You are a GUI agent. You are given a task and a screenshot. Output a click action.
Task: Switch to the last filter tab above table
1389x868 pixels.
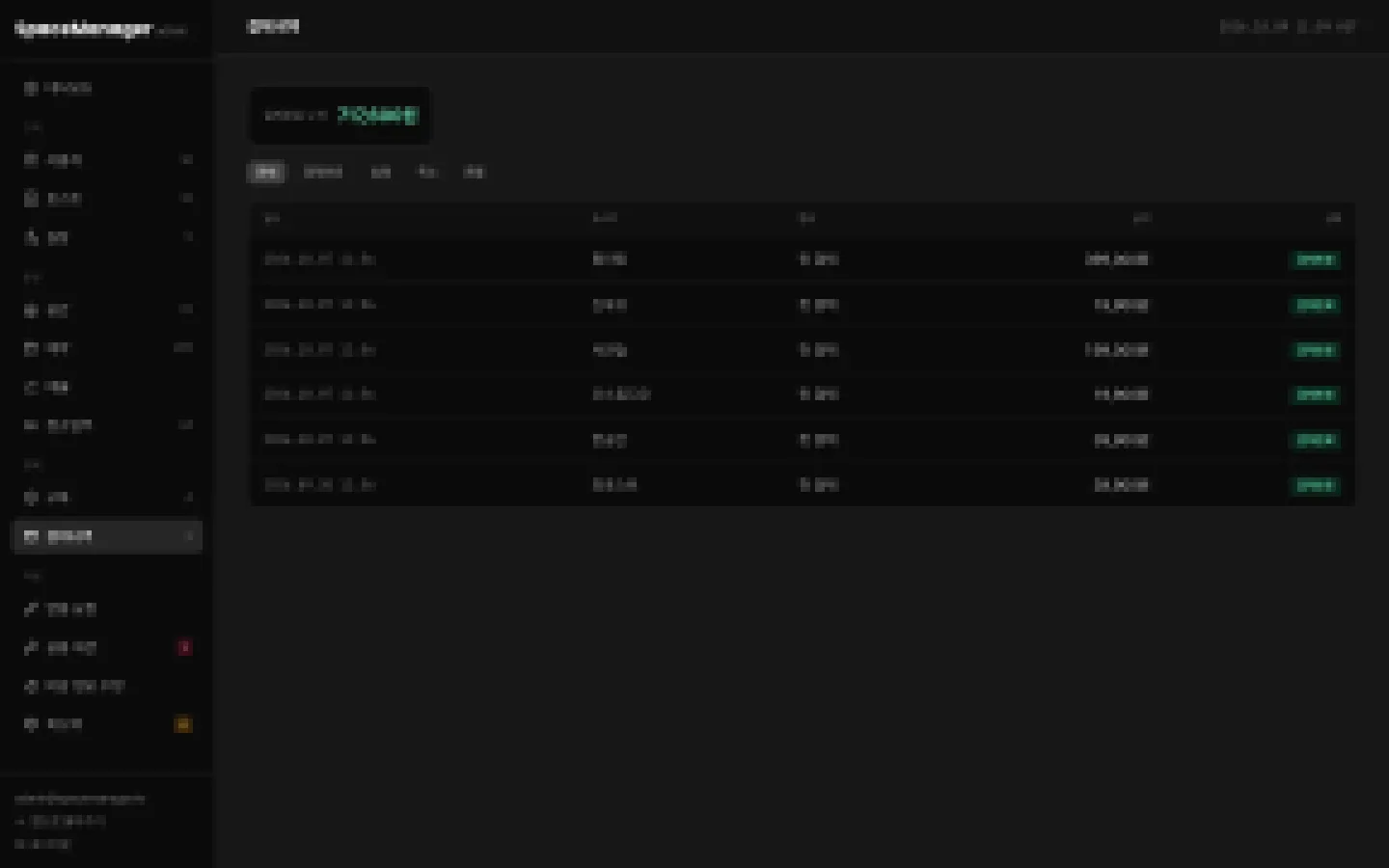pos(475,173)
